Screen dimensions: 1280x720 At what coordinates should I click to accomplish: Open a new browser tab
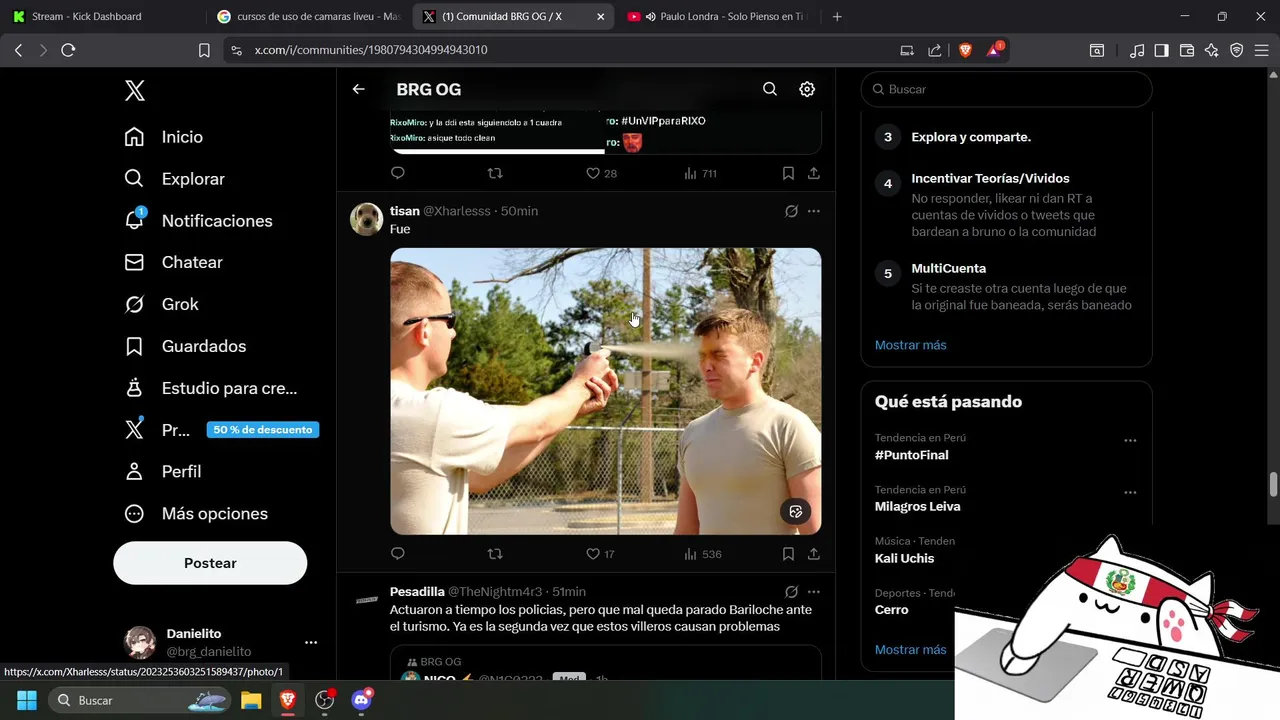[837, 17]
